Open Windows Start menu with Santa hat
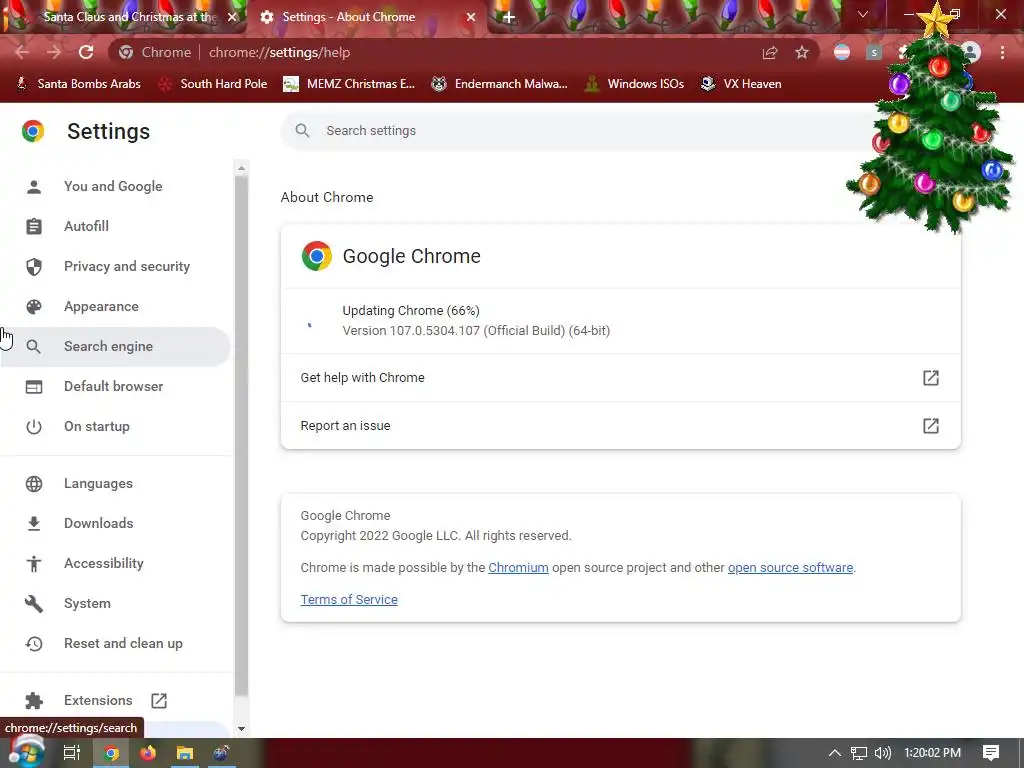The width and height of the screenshot is (1024, 768). (x=26, y=752)
